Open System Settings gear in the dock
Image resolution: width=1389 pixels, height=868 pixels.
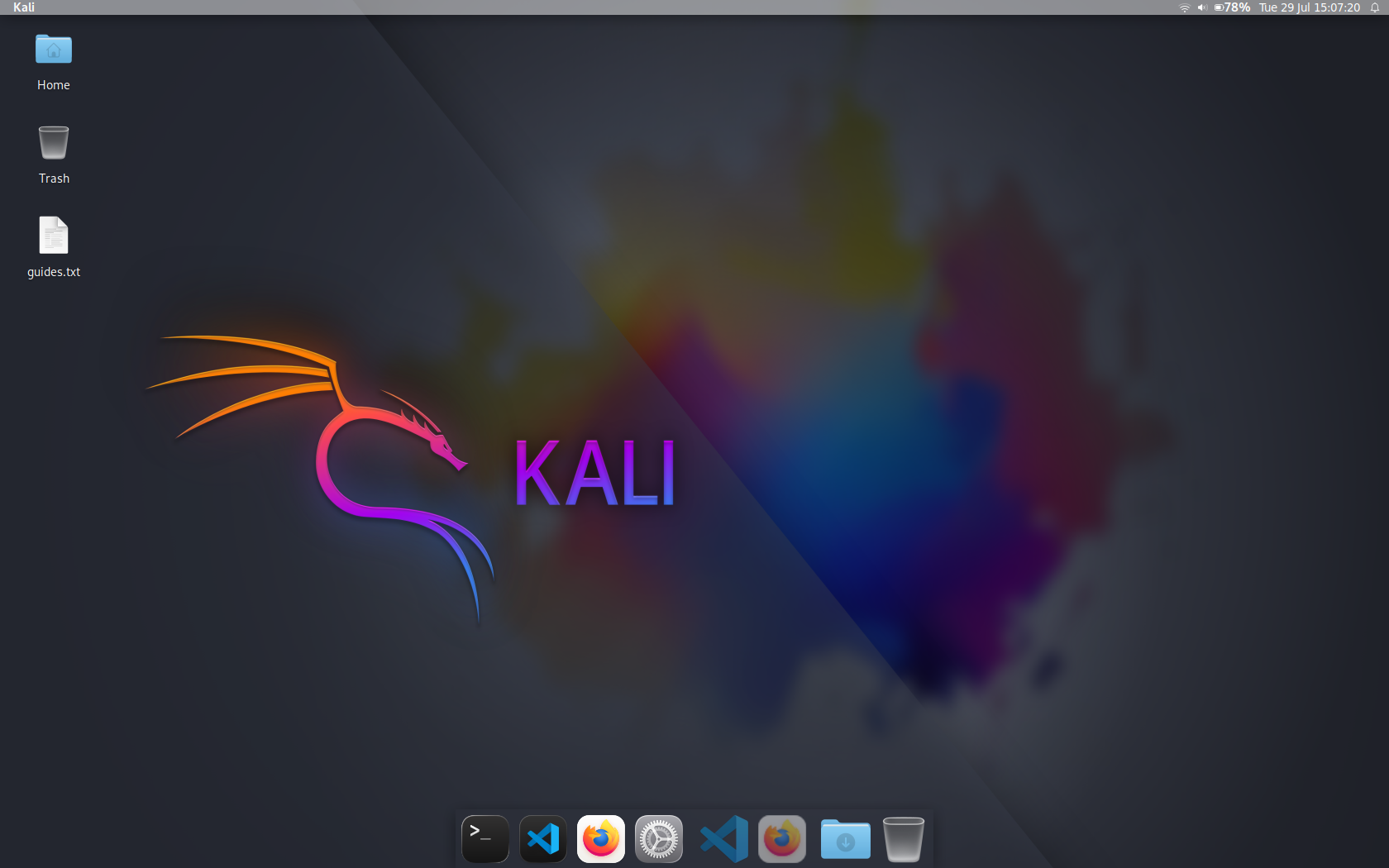pos(659,839)
